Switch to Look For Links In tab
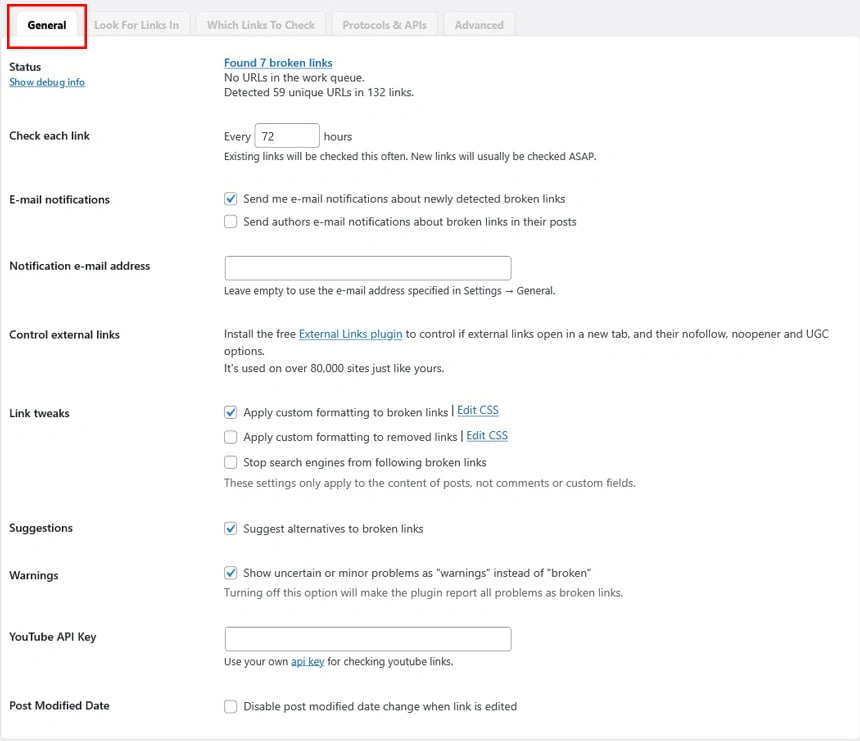Viewport: 860px width, 741px height. [136, 25]
